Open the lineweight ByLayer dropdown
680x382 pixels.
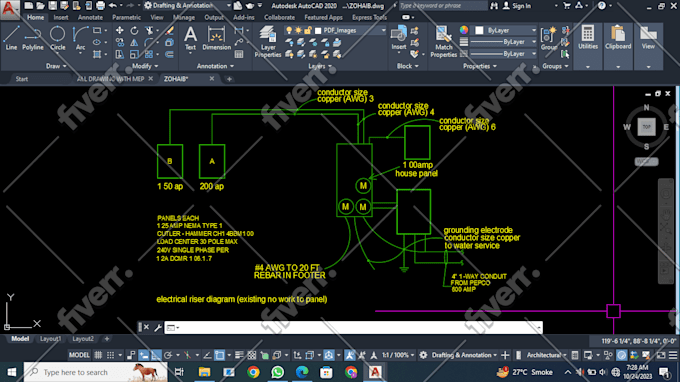[x=503, y=42]
